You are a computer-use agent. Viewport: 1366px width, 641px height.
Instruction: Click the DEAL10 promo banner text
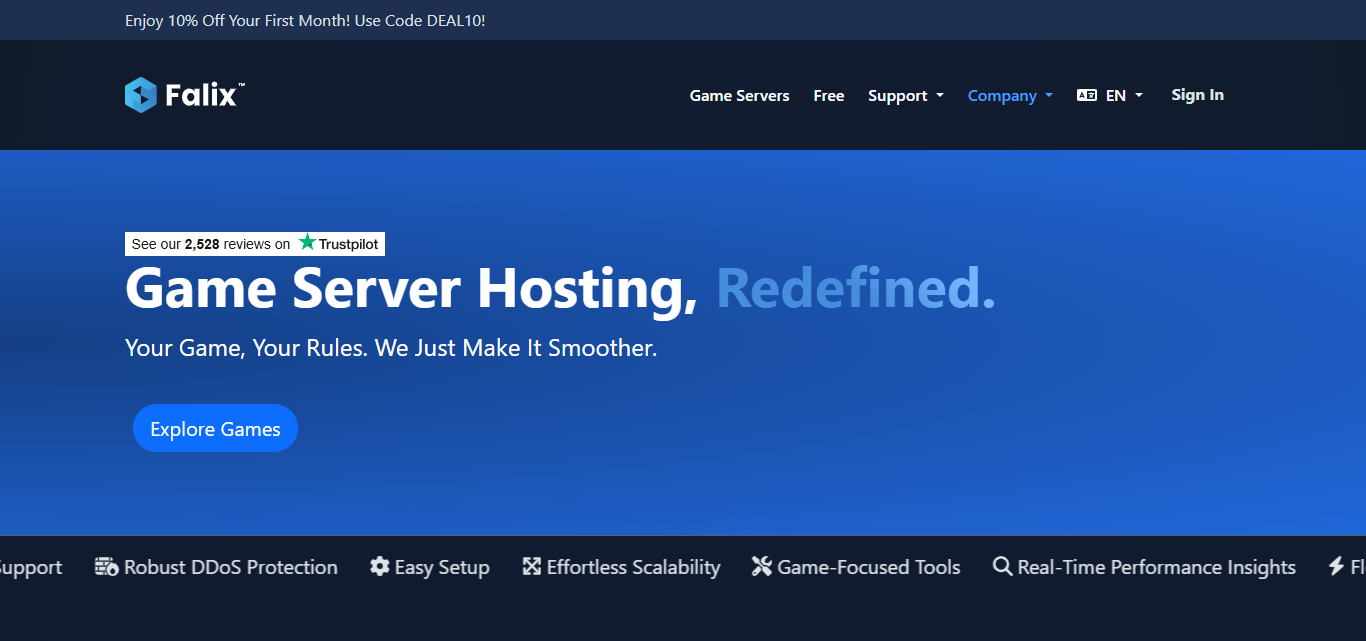305,20
